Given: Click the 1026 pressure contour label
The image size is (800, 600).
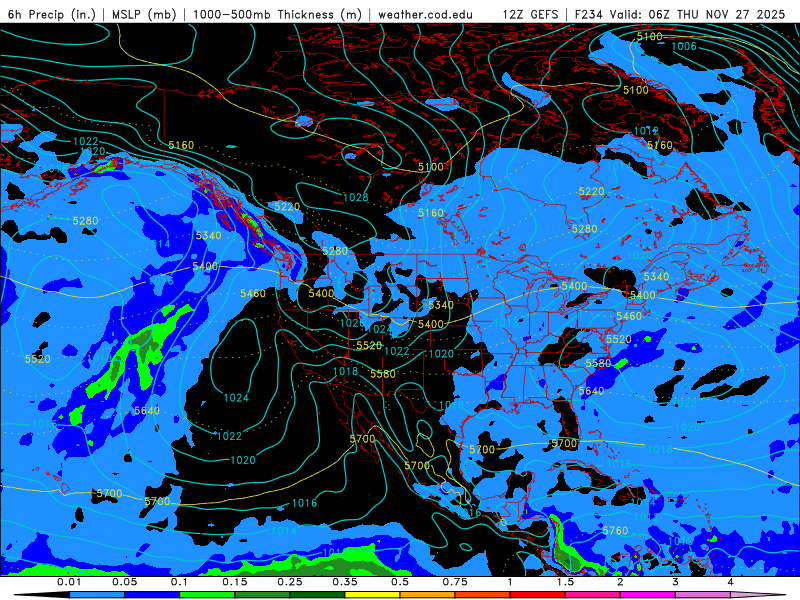Looking at the screenshot, I should (x=352, y=323).
